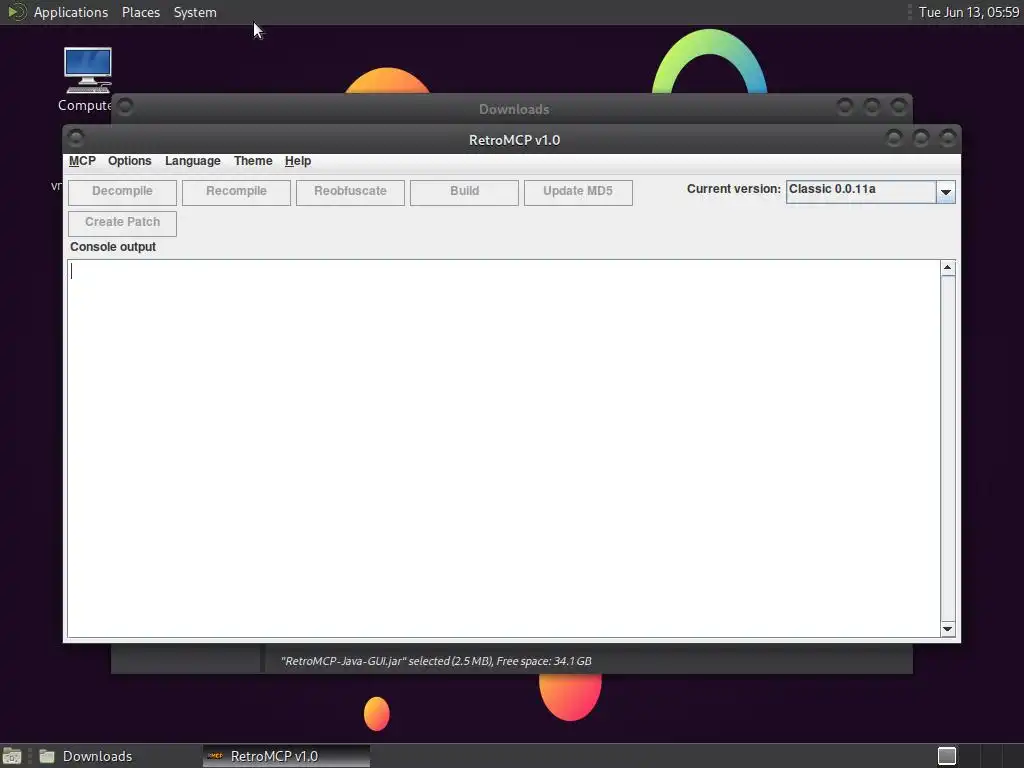Screen dimensions: 1024x768
Task: Open the Applications menu in top panel
Action: coord(71,12)
